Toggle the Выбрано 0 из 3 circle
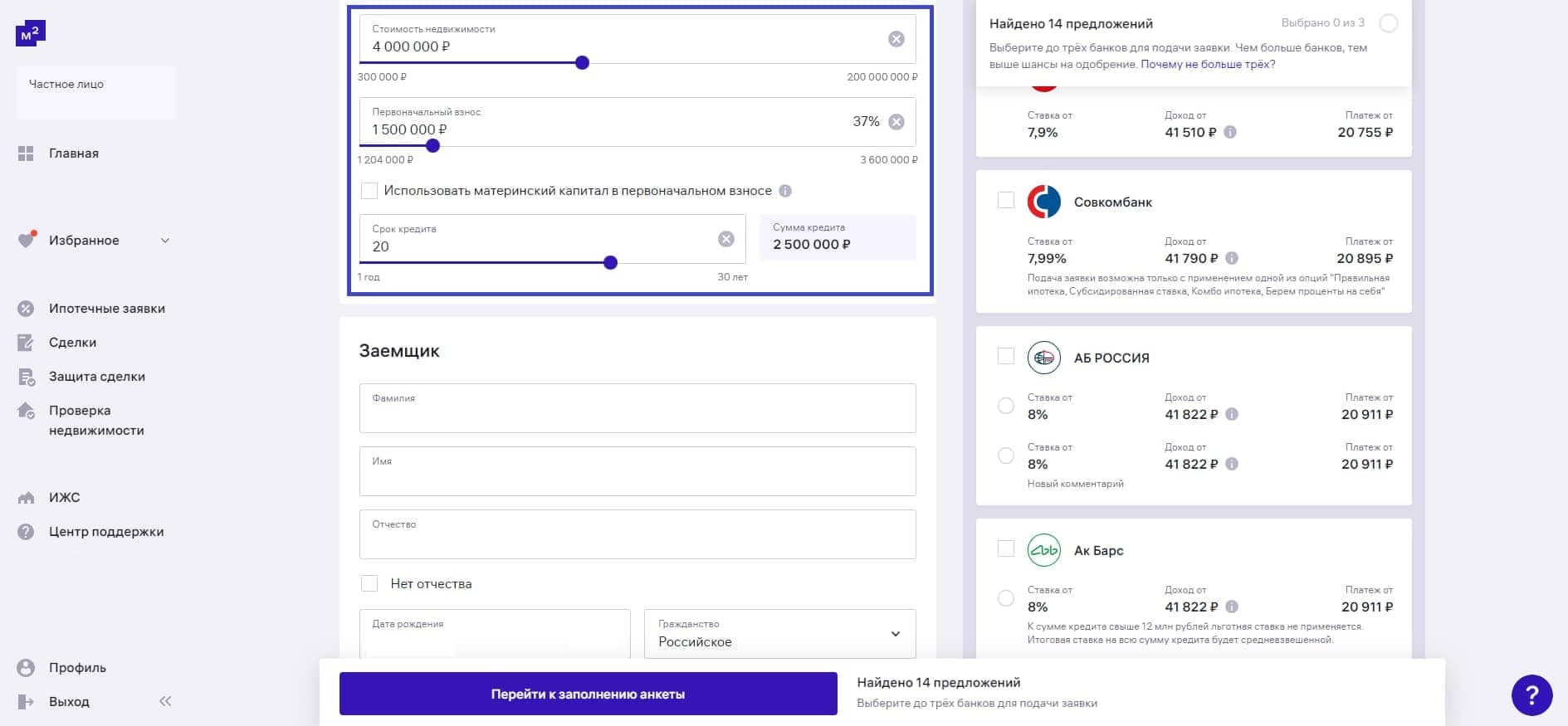1568x726 pixels. pos(1388,23)
